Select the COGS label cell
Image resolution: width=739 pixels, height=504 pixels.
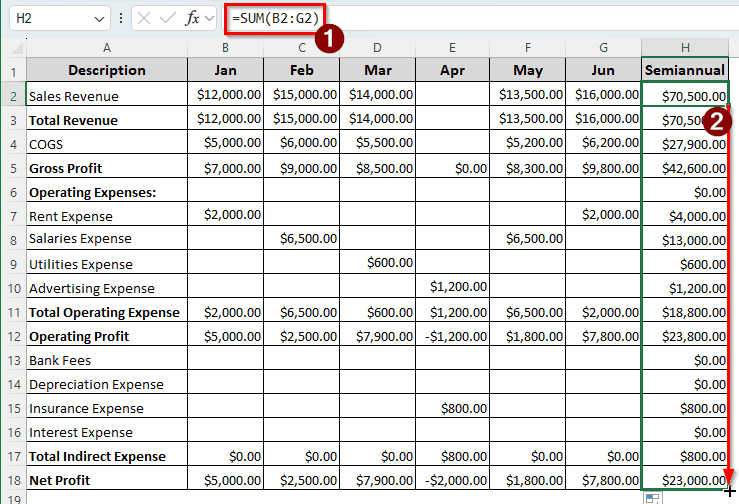click(107, 142)
